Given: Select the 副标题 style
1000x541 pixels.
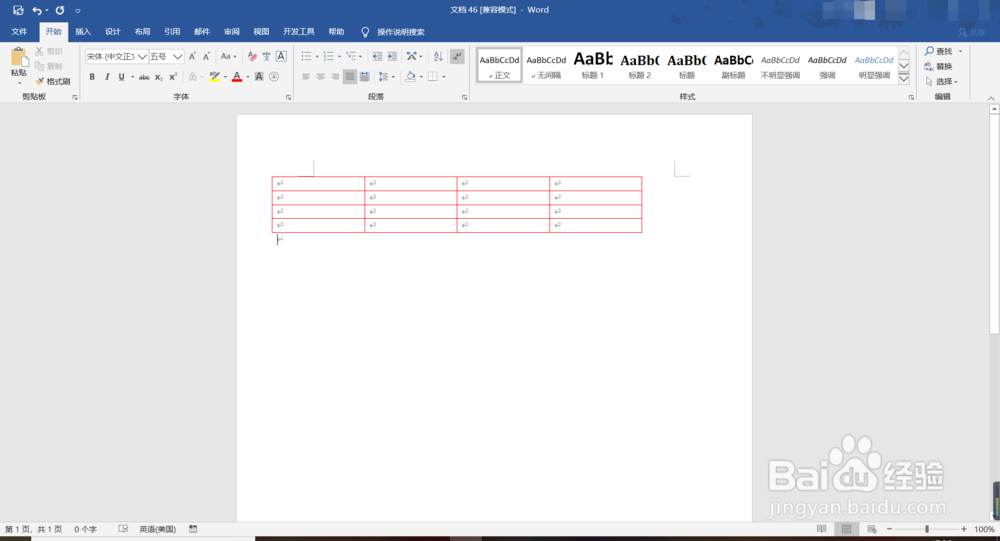Looking at the screenshot, I should (x=733, y=65).
